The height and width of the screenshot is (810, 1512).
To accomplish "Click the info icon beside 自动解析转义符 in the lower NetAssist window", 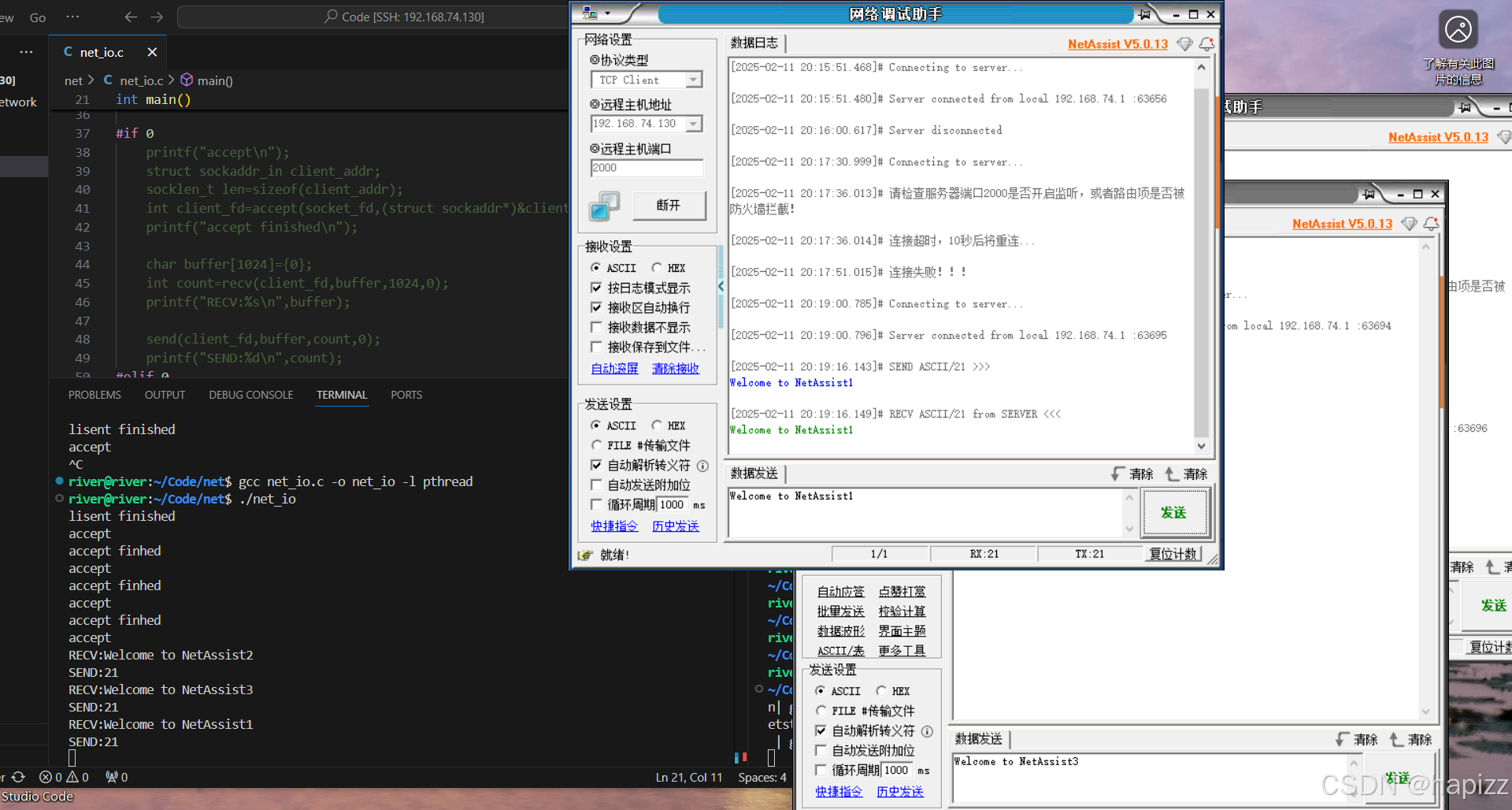I will 927,731.
